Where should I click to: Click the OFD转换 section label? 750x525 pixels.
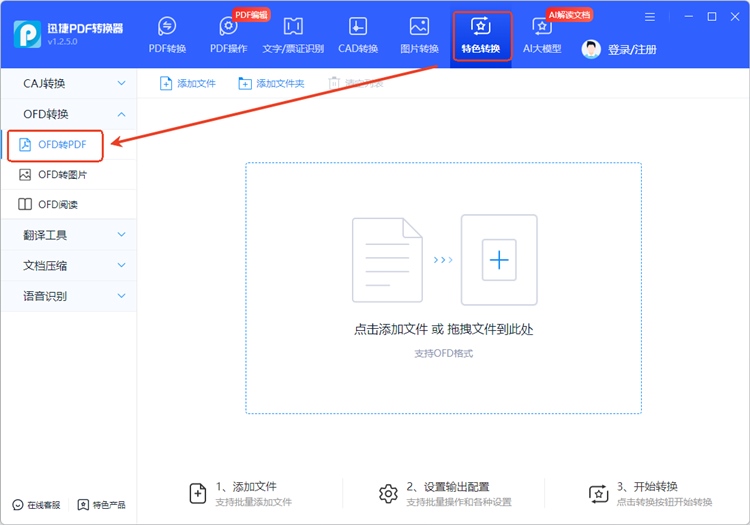coord(46,114)
